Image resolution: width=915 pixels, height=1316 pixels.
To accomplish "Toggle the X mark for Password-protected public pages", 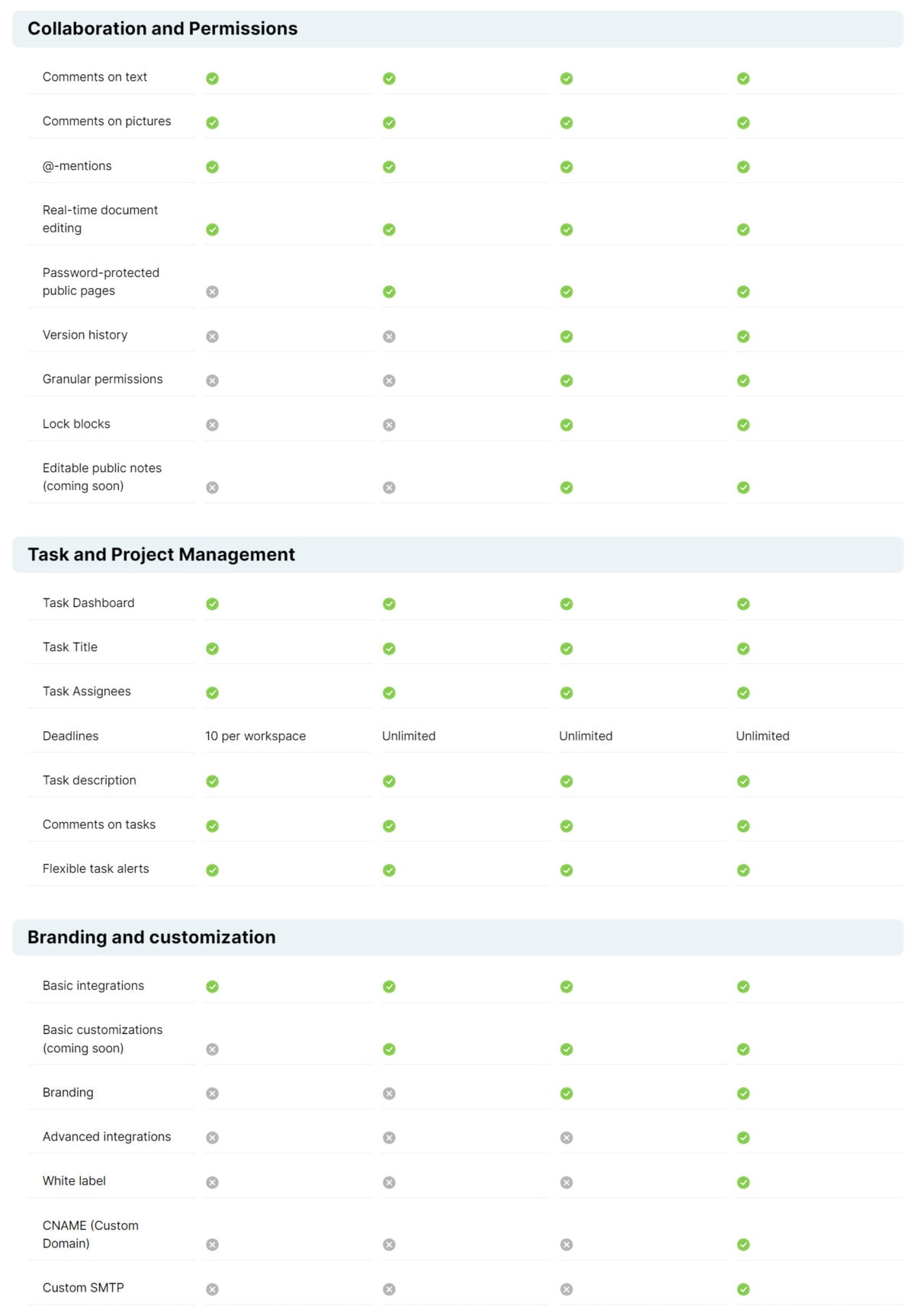I will click(x=212, y=290).
